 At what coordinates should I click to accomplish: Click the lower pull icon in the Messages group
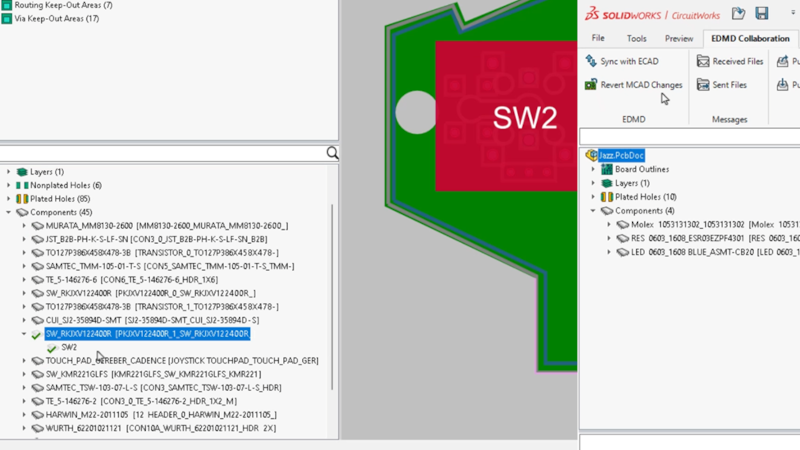pos(782,85)
